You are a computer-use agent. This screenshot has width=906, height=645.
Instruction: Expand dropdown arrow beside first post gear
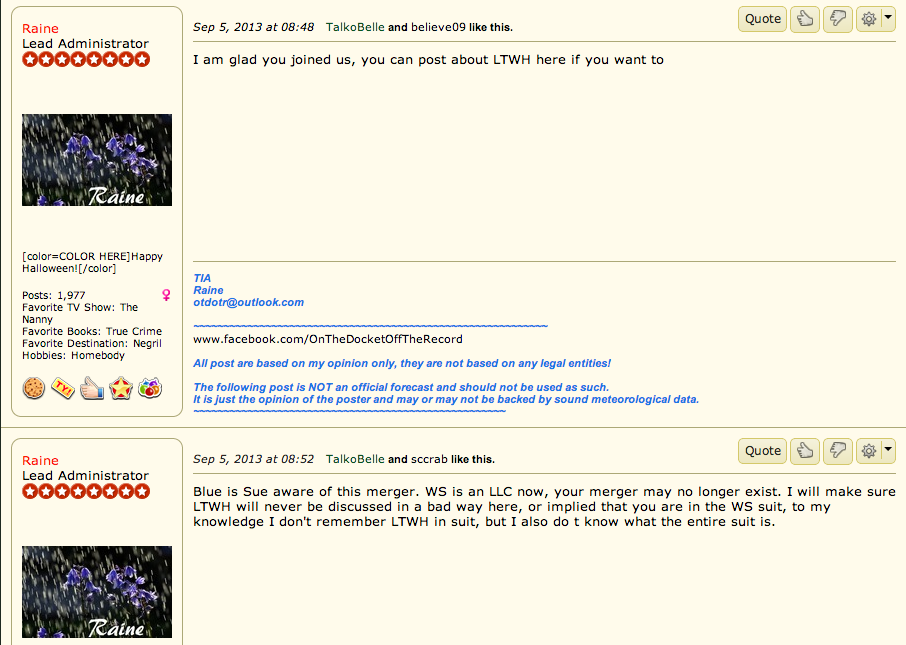point(888,19)
